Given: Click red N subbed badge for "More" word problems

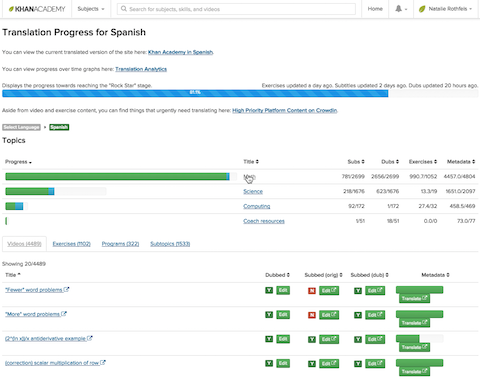Looking at the screenshot, I should coord(312,315).
